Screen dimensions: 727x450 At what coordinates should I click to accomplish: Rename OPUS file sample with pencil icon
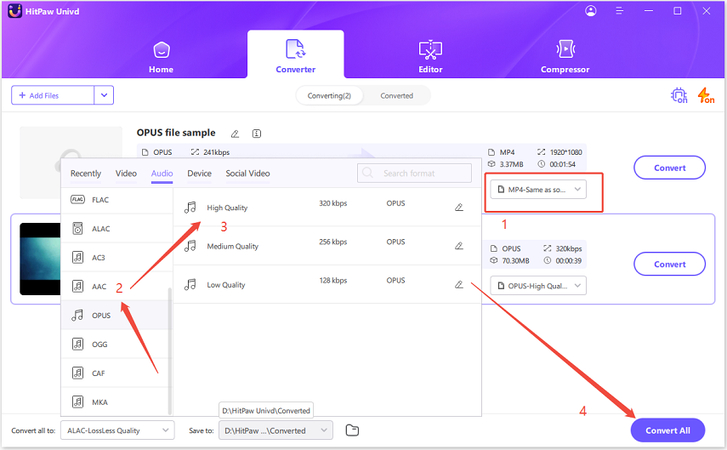(235, 134)
